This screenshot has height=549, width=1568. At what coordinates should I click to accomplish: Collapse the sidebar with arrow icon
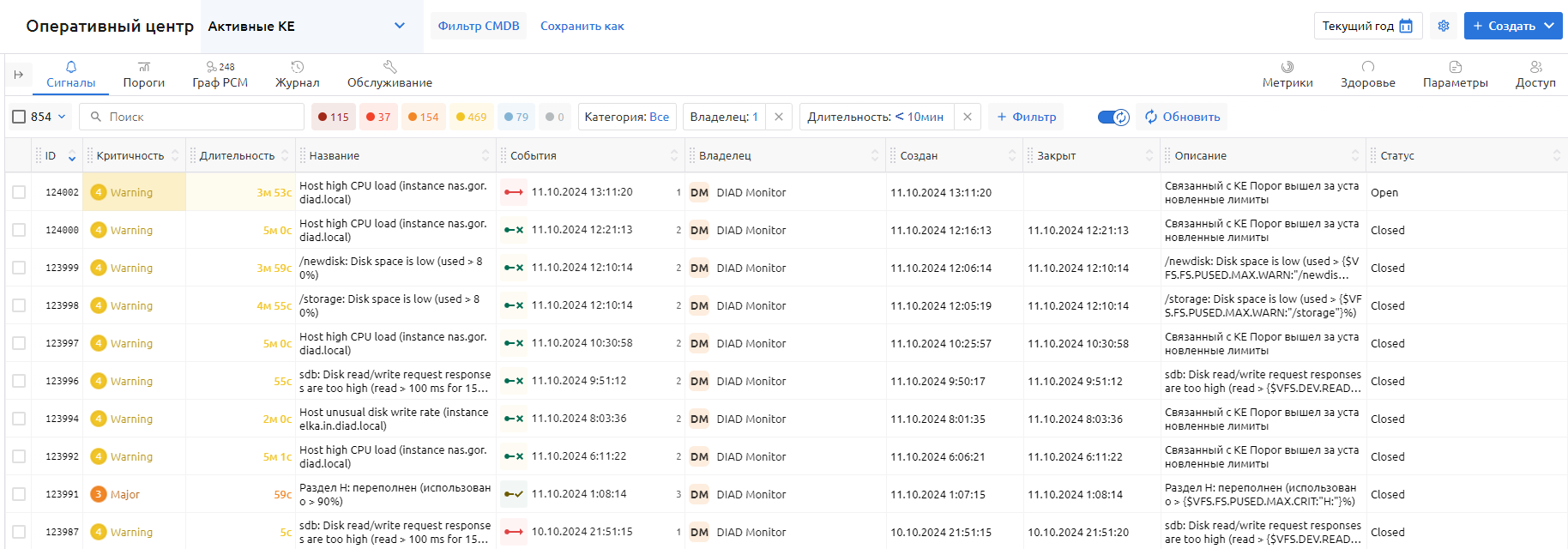19,75
